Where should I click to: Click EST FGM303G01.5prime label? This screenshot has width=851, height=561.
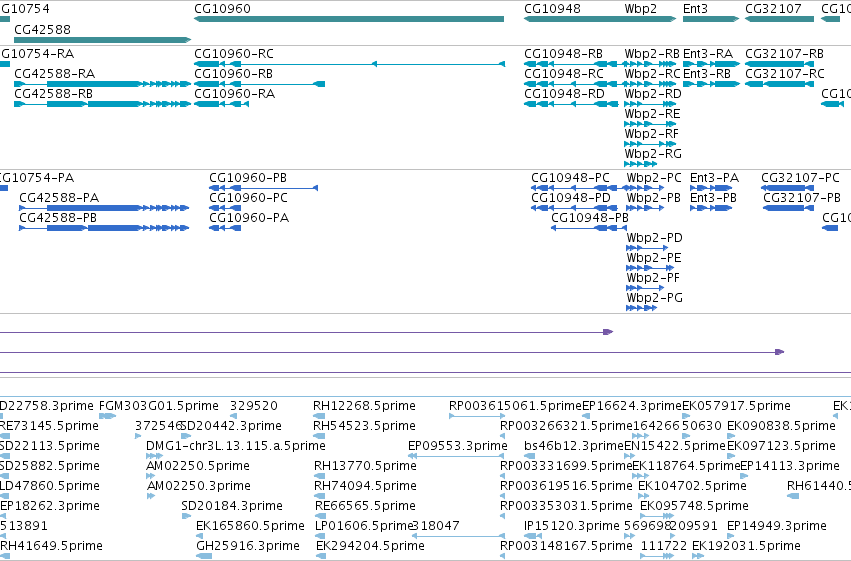pyautogui.click(x=158, y=406)
